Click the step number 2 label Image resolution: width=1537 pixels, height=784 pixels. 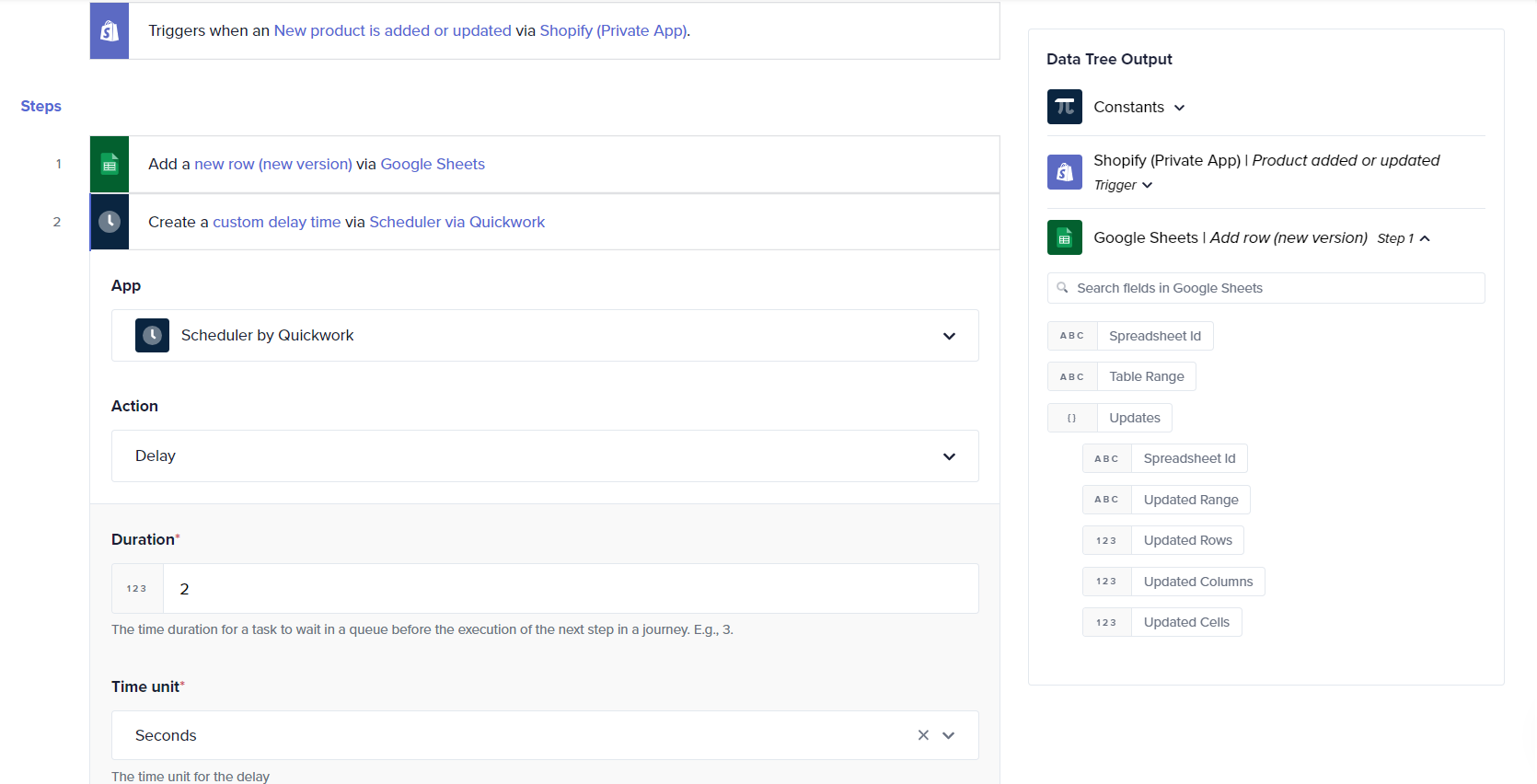pos(57,223)
